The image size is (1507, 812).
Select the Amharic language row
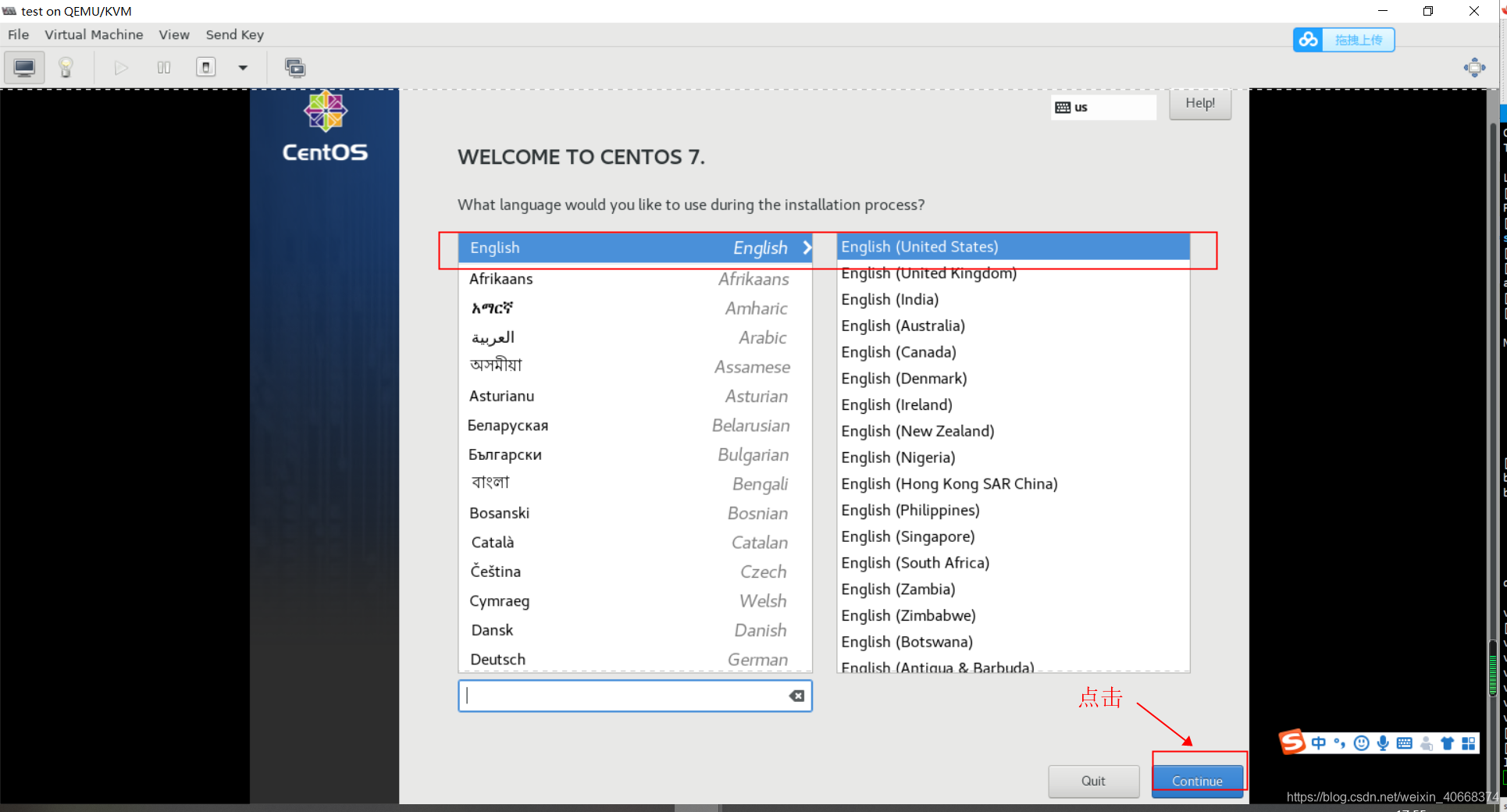click(x=635, y=308)
